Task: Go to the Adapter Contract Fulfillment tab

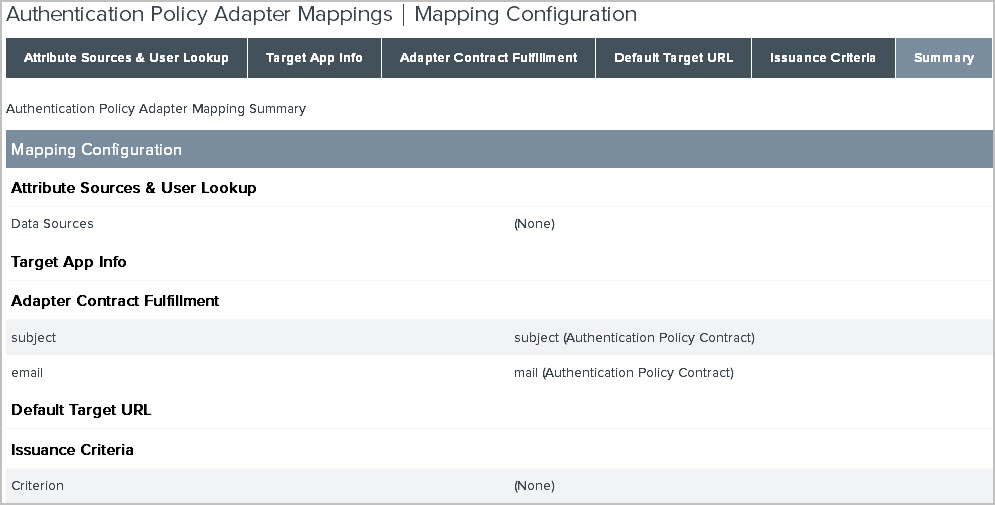Action: pyautogui.click(x=488, y=58)
